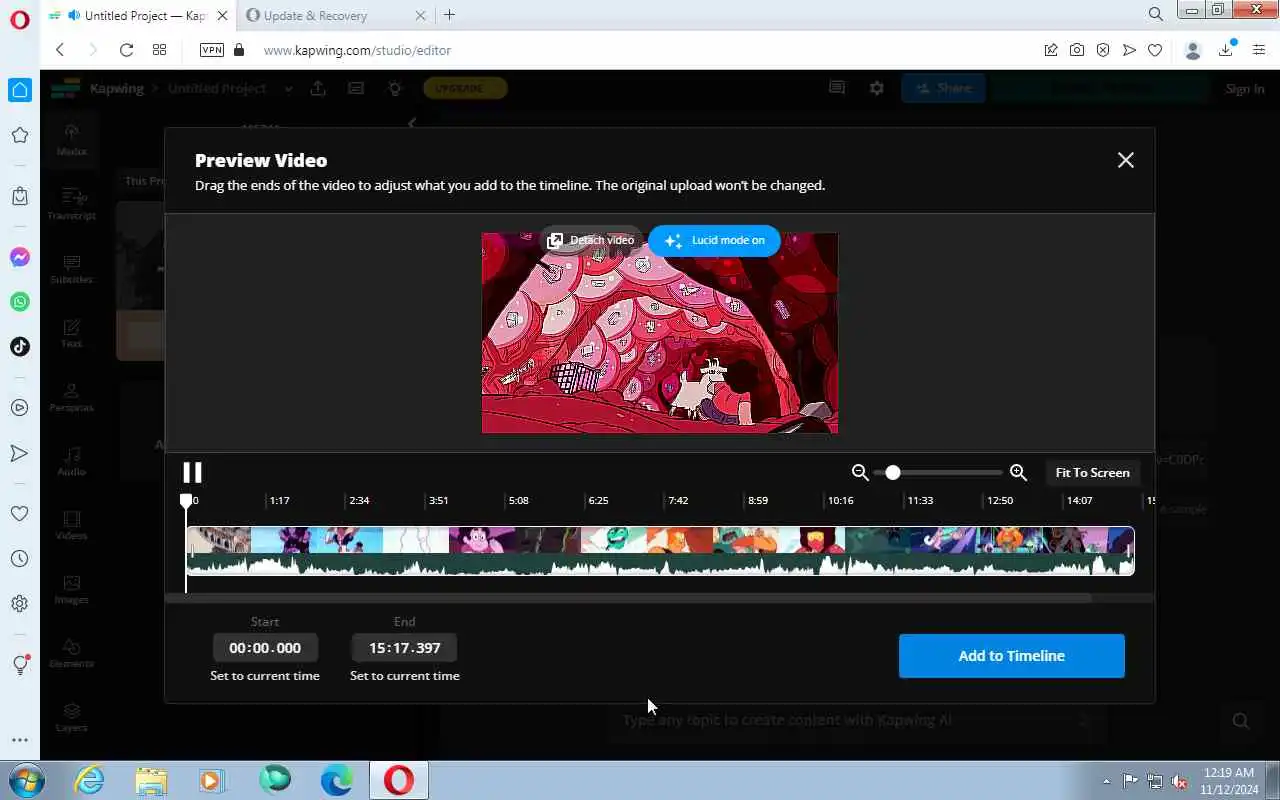Zoom in the preview timeline

pyautogui.click(x=1018, y=472)
